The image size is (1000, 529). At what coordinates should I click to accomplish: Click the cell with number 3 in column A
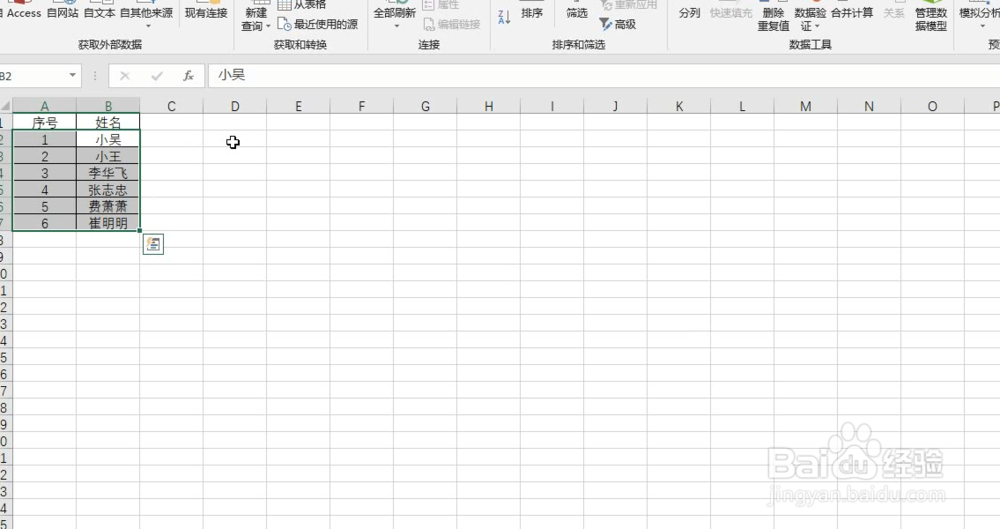(45, 172)
